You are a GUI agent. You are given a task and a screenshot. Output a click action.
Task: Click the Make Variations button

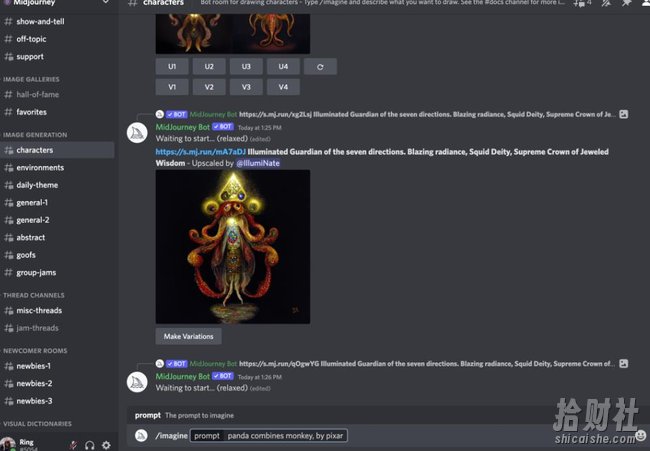[x=189, y=336]
